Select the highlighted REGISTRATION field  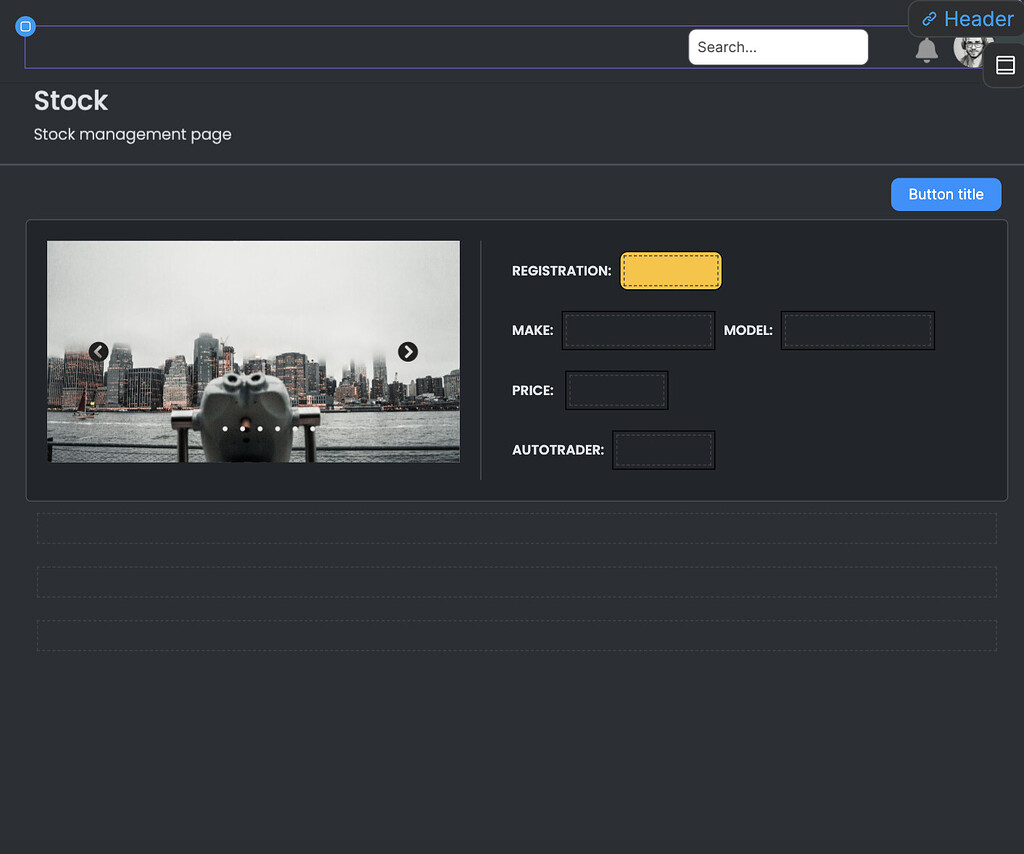pyautogui.click(x=670, y=270)
